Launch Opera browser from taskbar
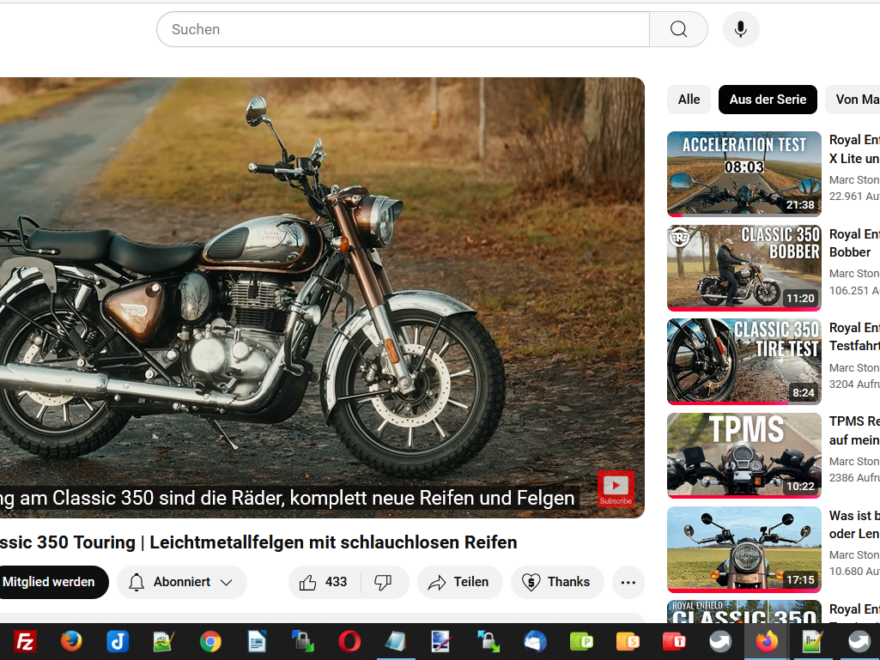This screenshot has height=660, width=880. click(x=349, y=641)
